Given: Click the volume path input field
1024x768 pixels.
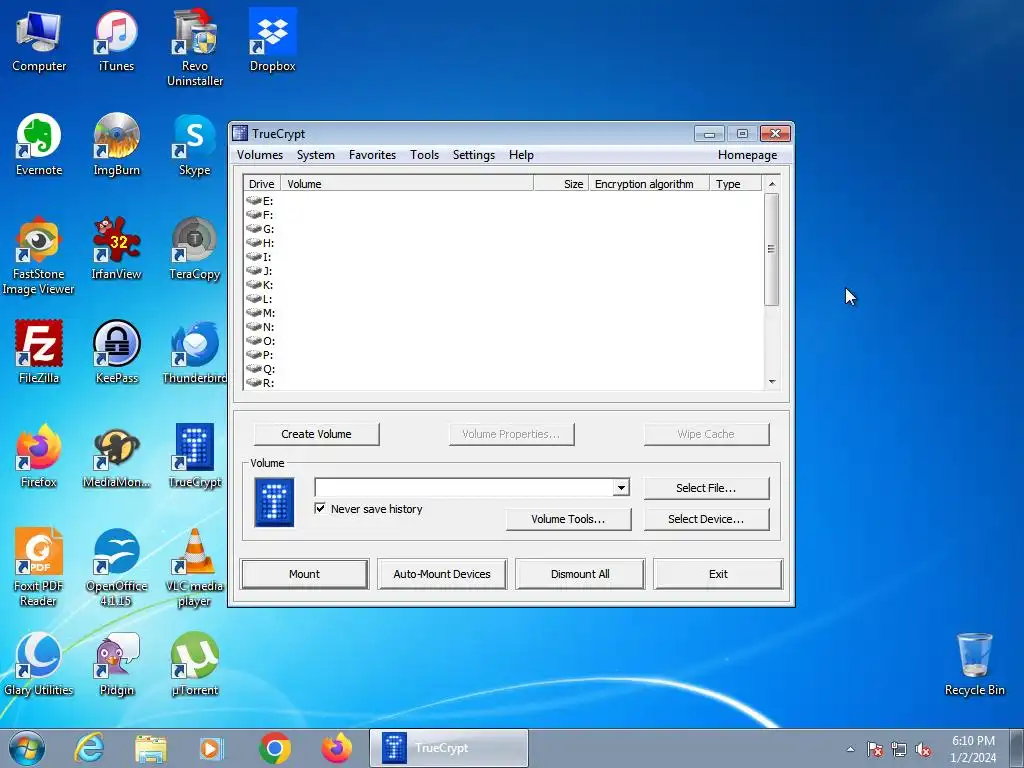Looking at the screenshot, I should tap(464, 487).
